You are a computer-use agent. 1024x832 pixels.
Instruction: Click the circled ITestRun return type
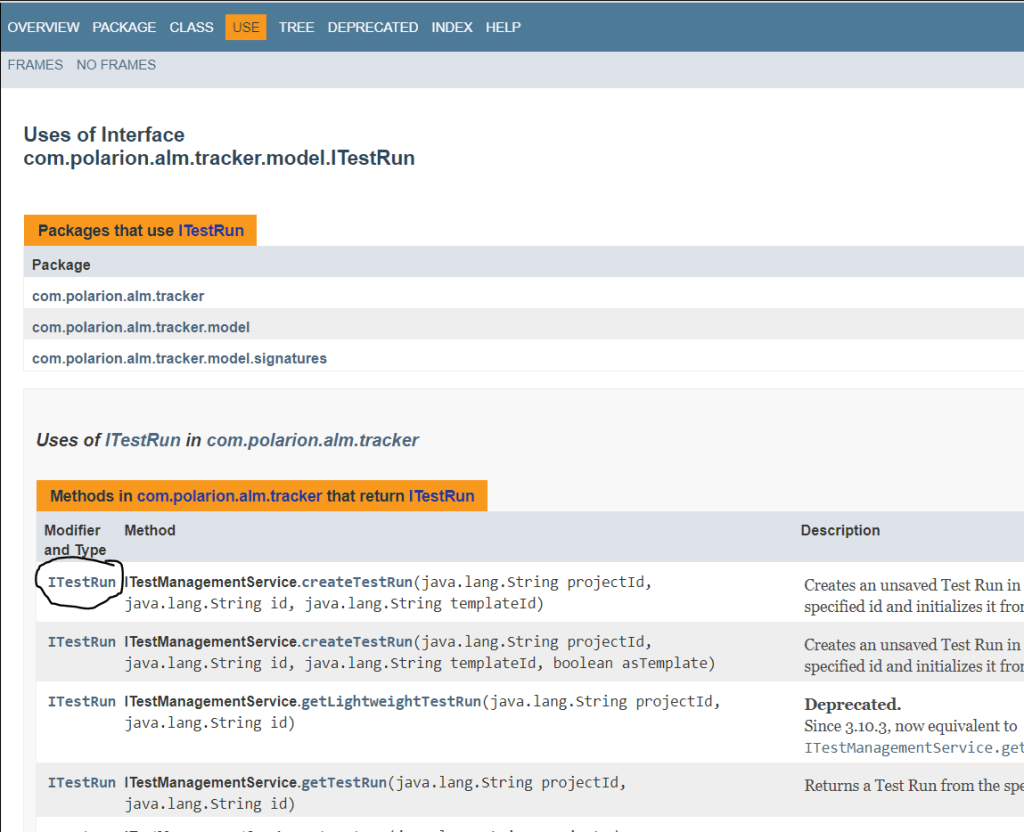pos(82,583)
